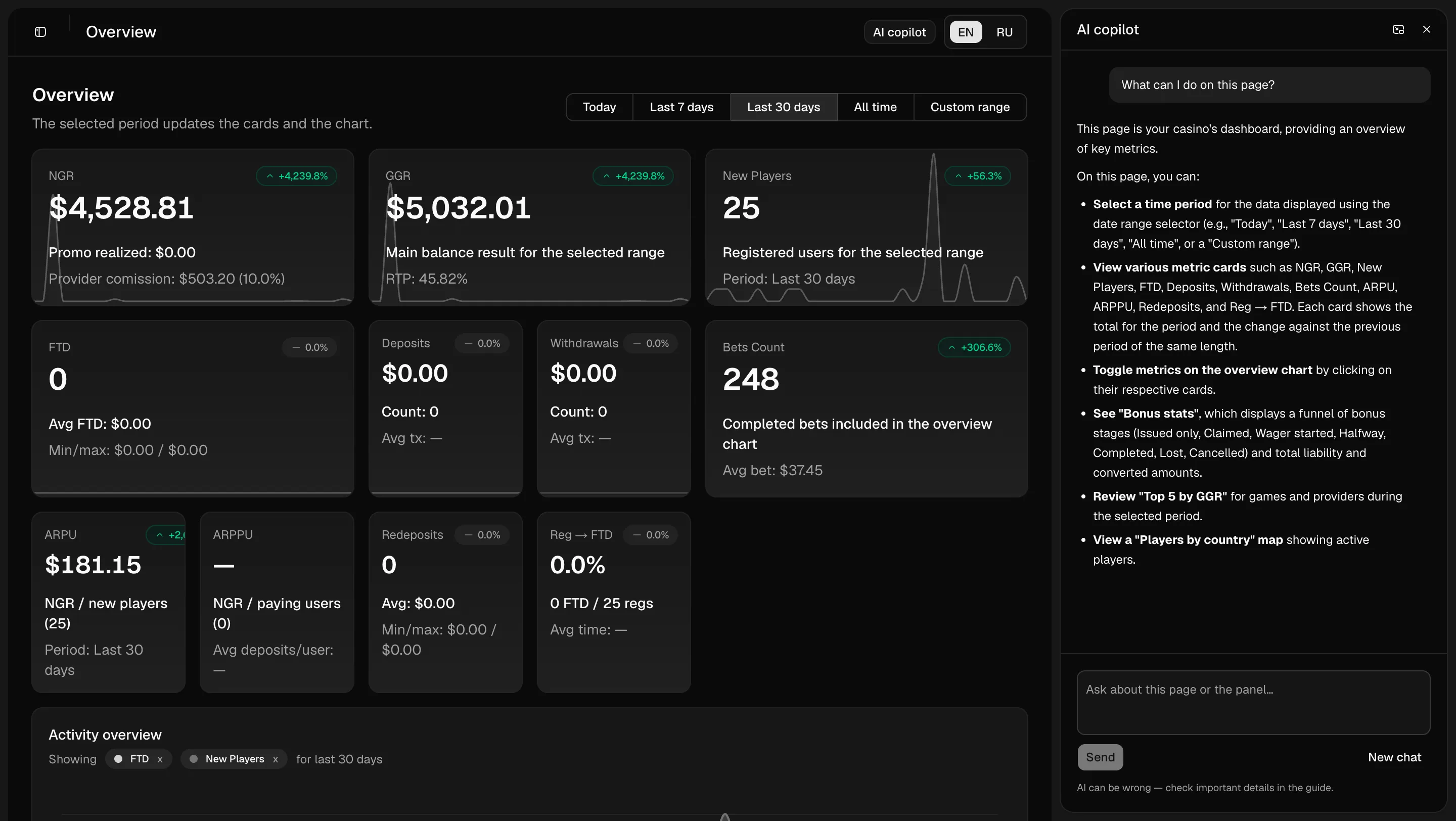The image size is (1456, 821).
Task: Select the Redeposits metric card
Action: (x=445, y=602)
